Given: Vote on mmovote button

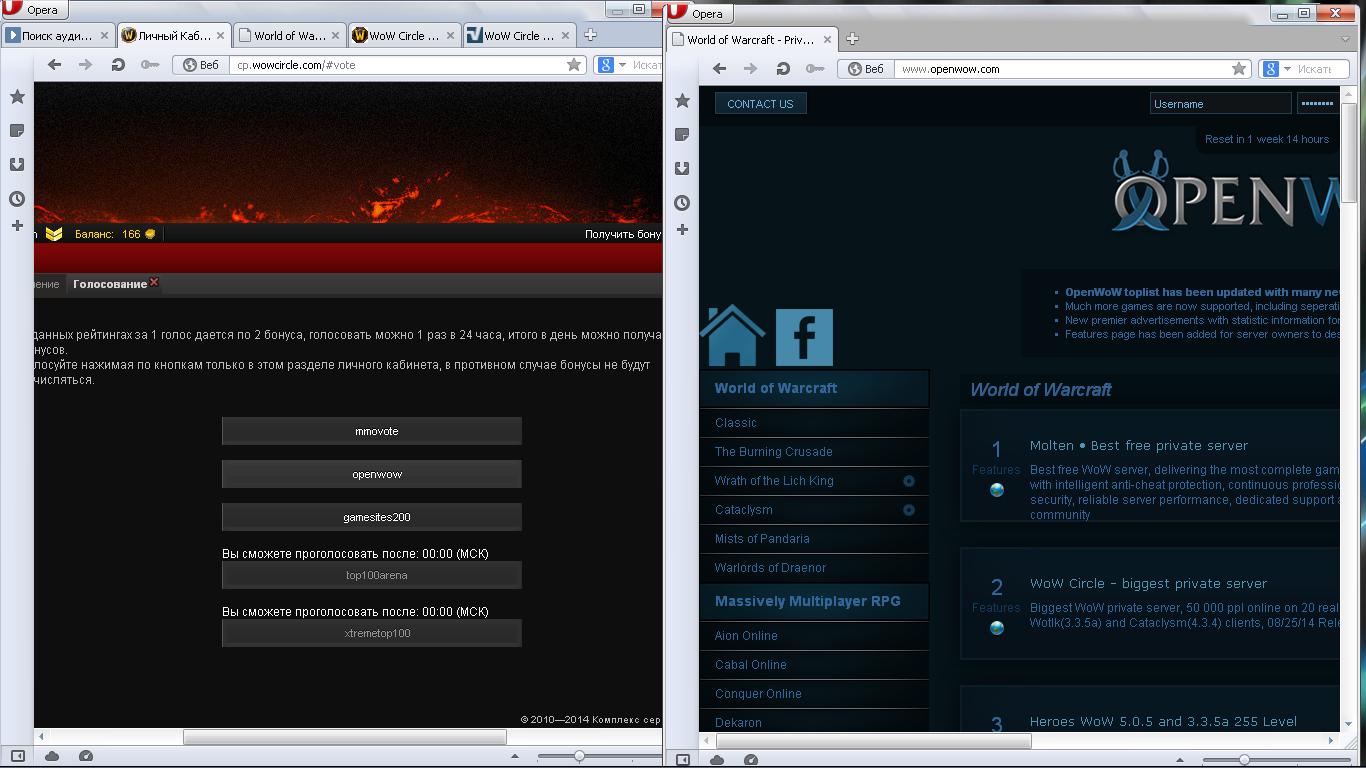Looking at the screenshot, I should click(372, 431).
